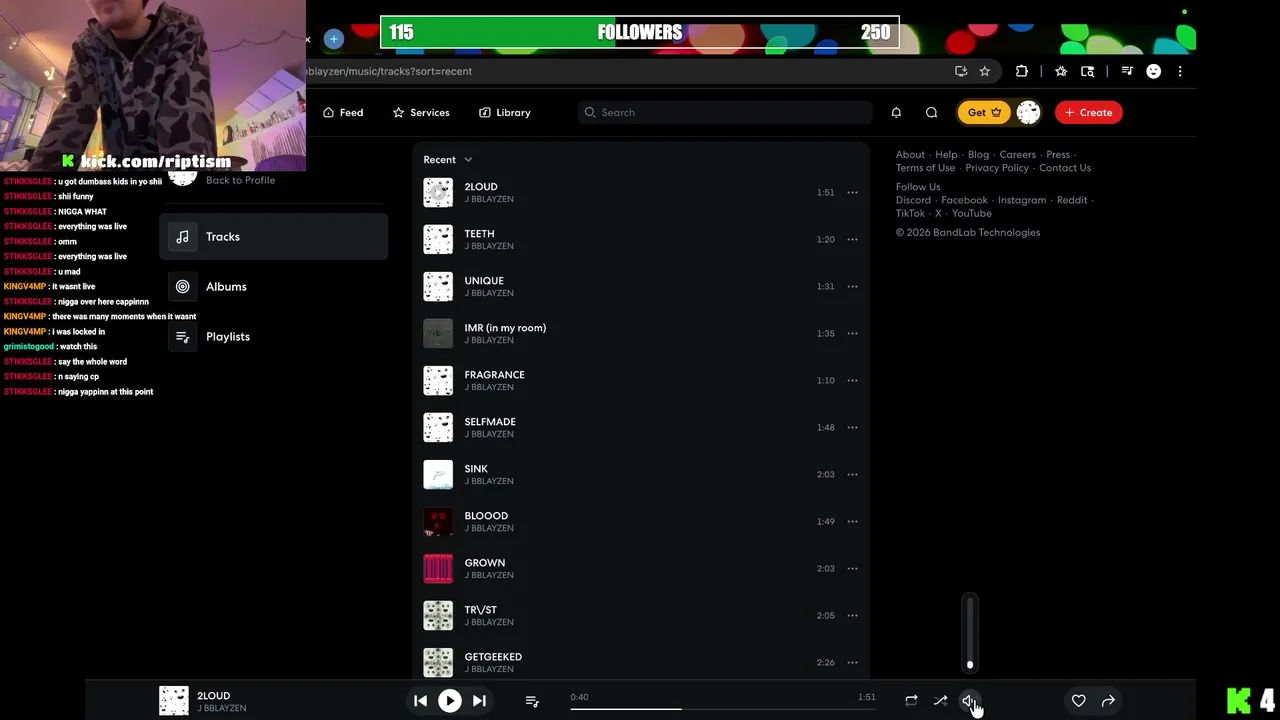Open the browser extensions puzzle icon
This screenshot has height=720, width=1280.
[x=1022, y=71]
